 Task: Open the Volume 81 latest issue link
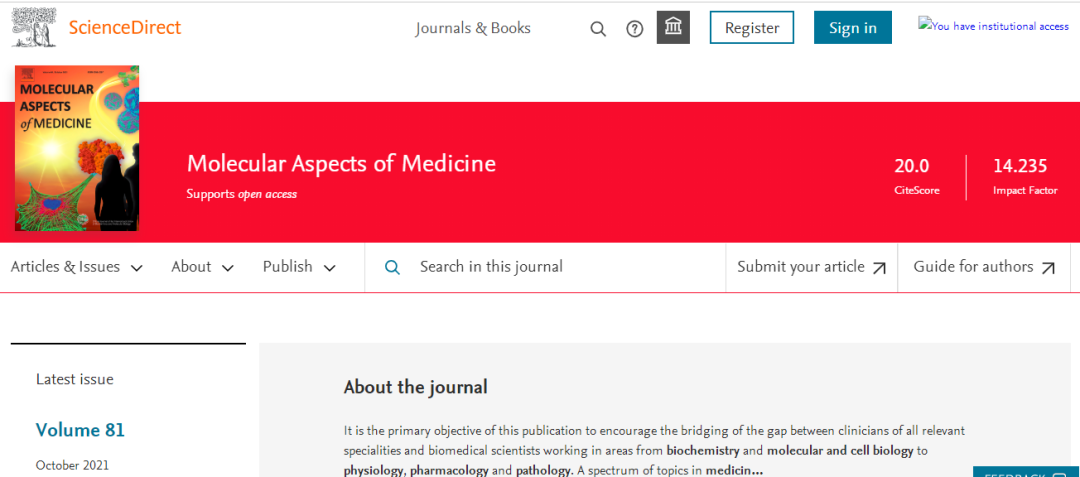pos(80,430)
